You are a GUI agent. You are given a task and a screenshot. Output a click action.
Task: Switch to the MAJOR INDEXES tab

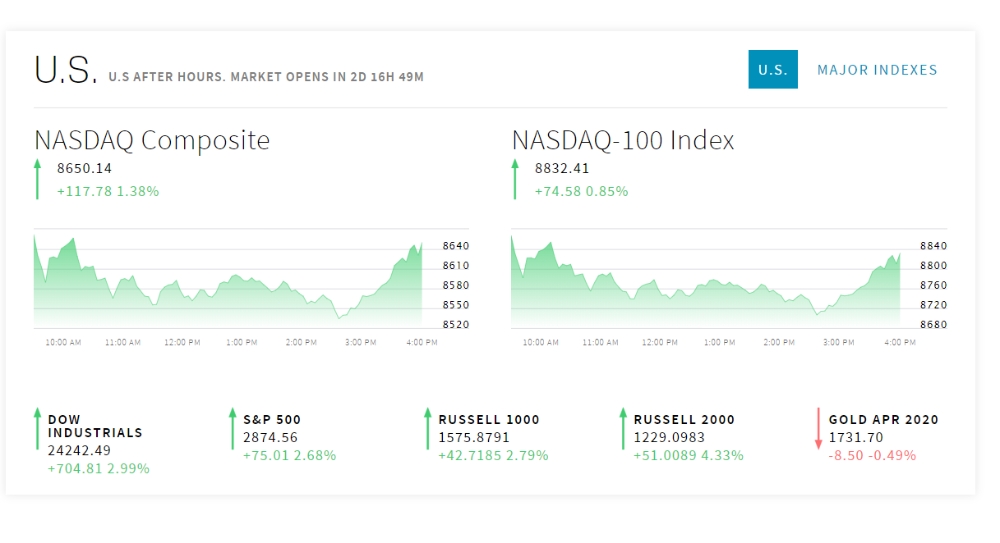click(x=877, y=70)
